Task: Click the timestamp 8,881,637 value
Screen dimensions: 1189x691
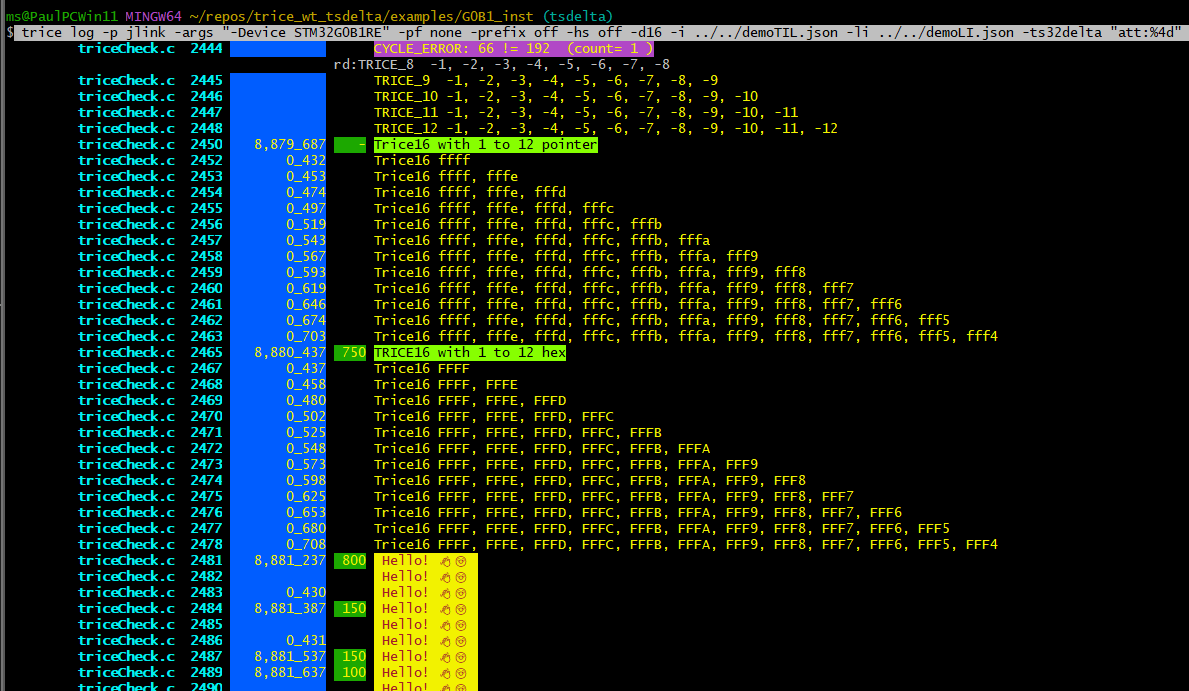Action: pos(289,672)
